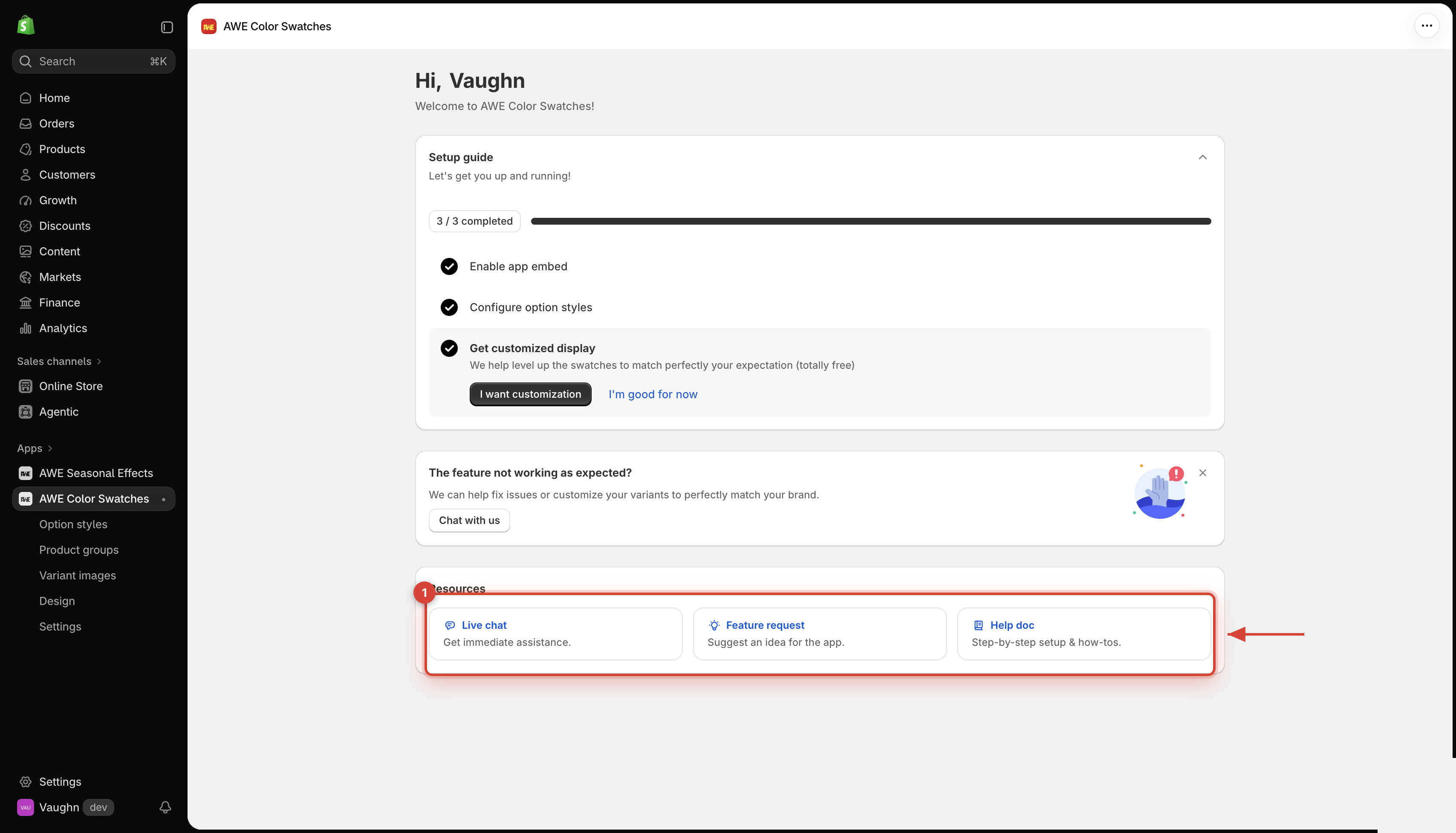Image resolution: width=1456 pixels, height=833 pixels.
Task: Click the 3 / 3 completed badge
Action: 475,221
